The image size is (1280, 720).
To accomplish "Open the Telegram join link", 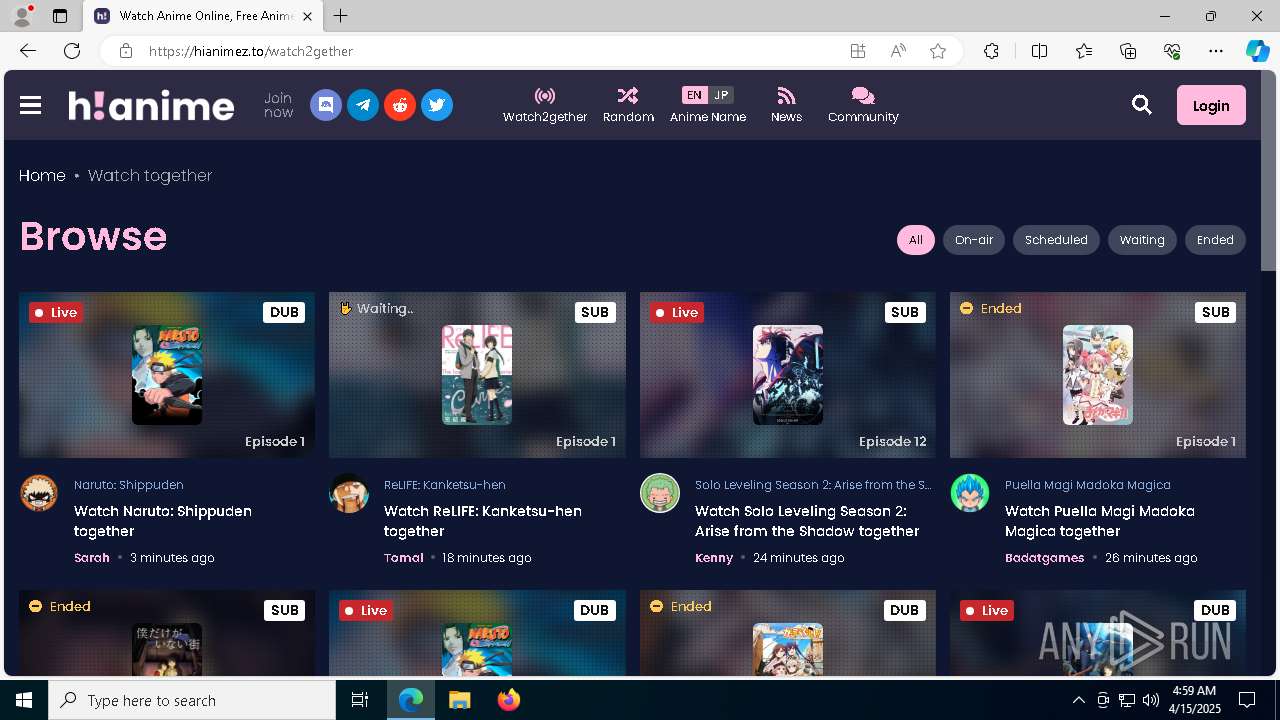I will (363, 105).
